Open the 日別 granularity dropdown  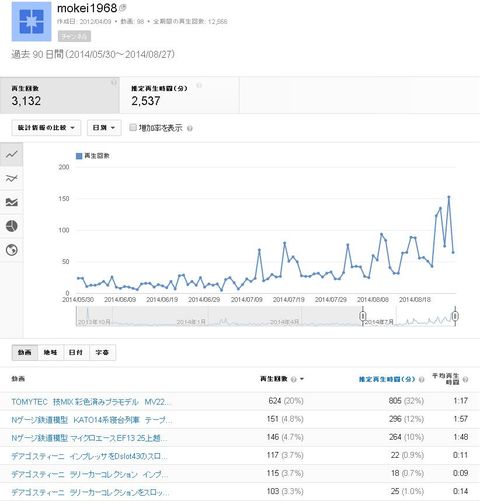coord(104,128)
